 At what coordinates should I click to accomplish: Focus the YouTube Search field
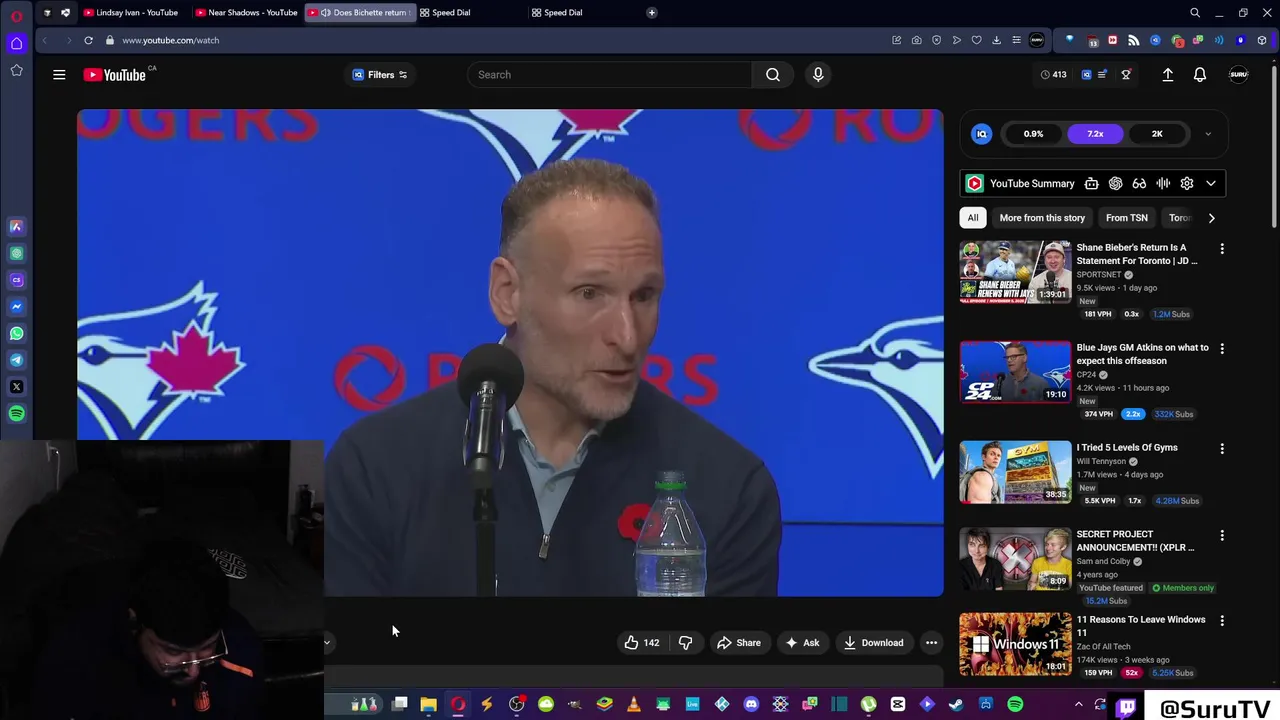pyautogui.click(x=610, y=75)
